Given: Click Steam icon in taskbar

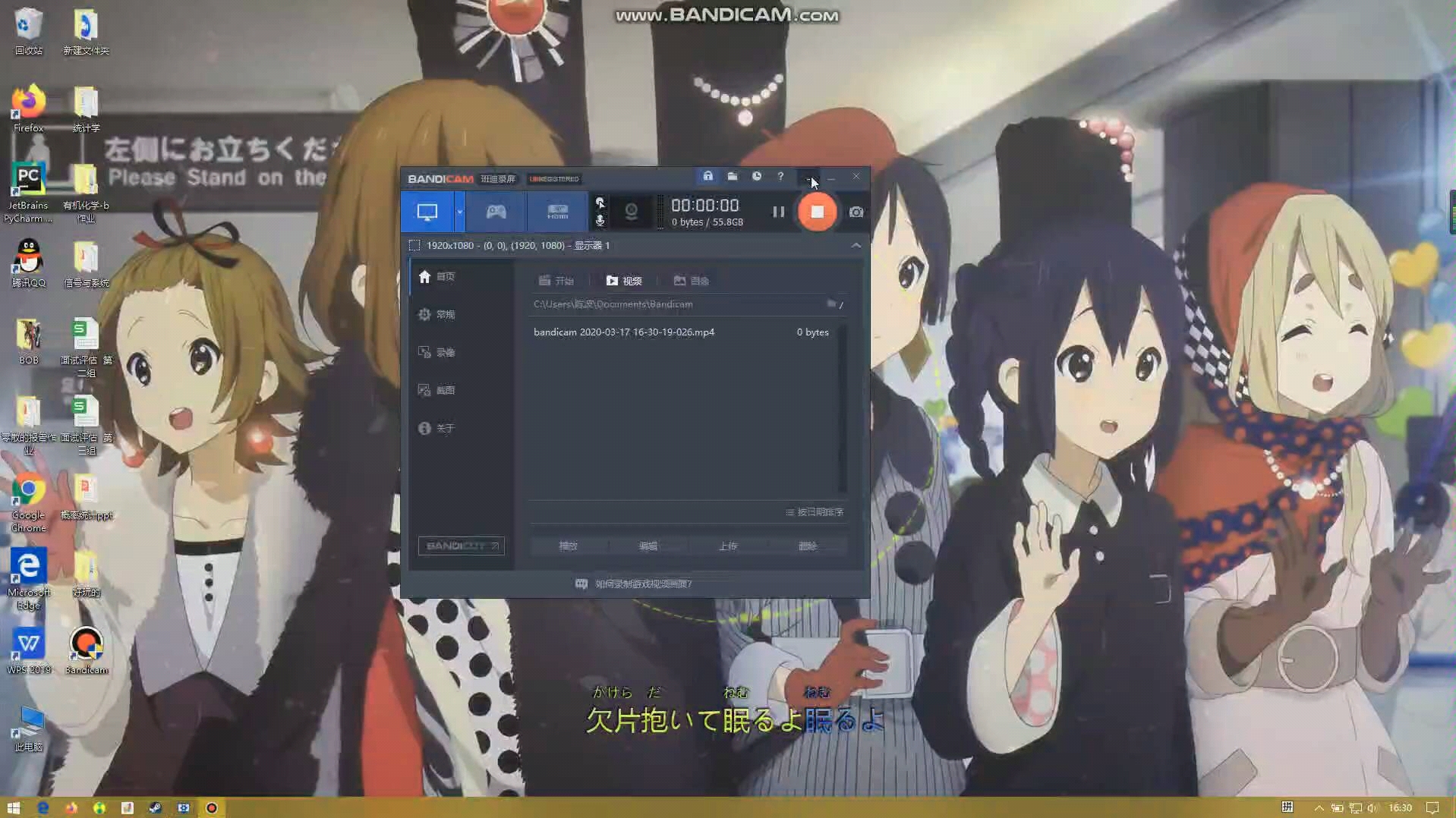Looking at the screenshot, I should [155, 807].
